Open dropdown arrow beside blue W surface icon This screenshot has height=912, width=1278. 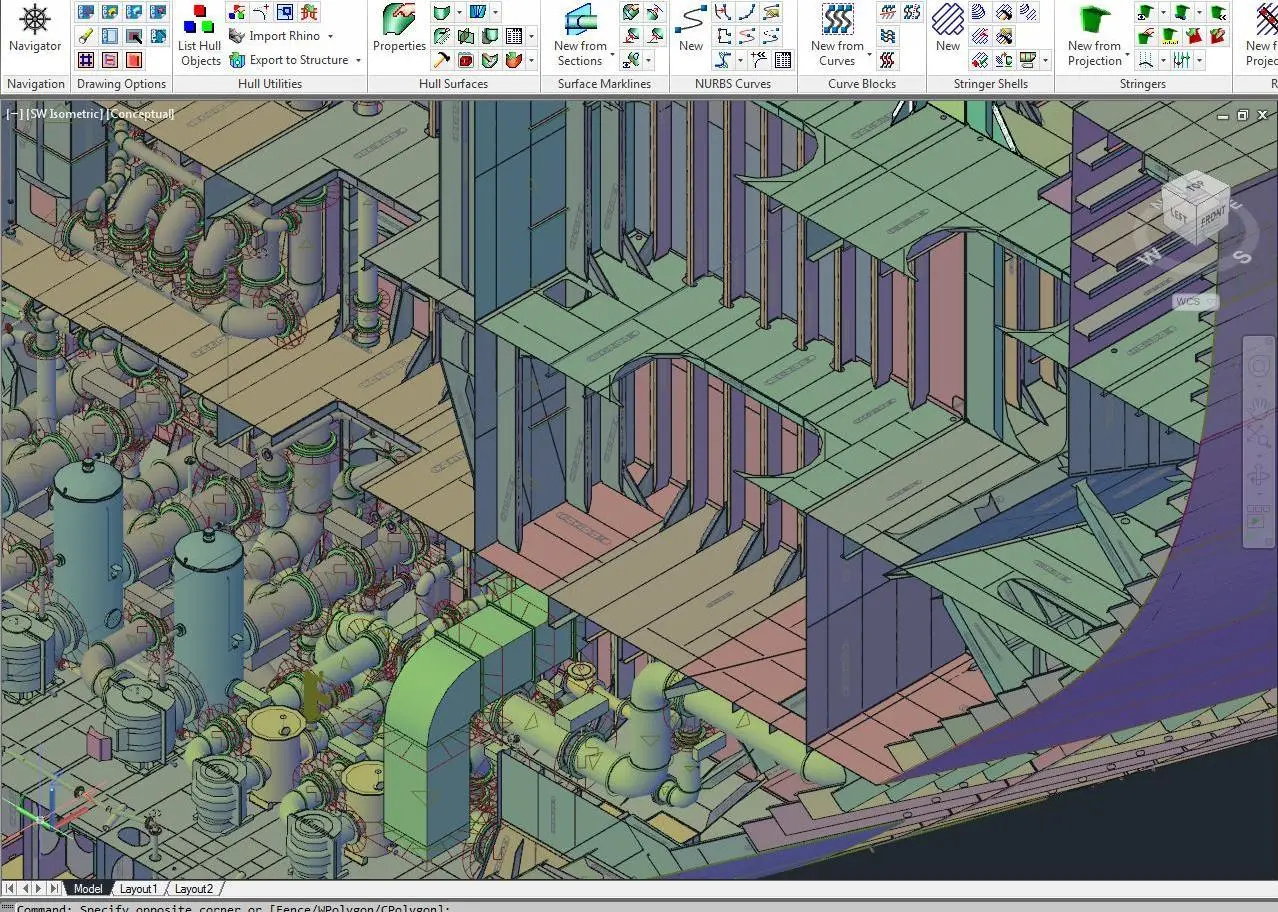pos(495,12)
